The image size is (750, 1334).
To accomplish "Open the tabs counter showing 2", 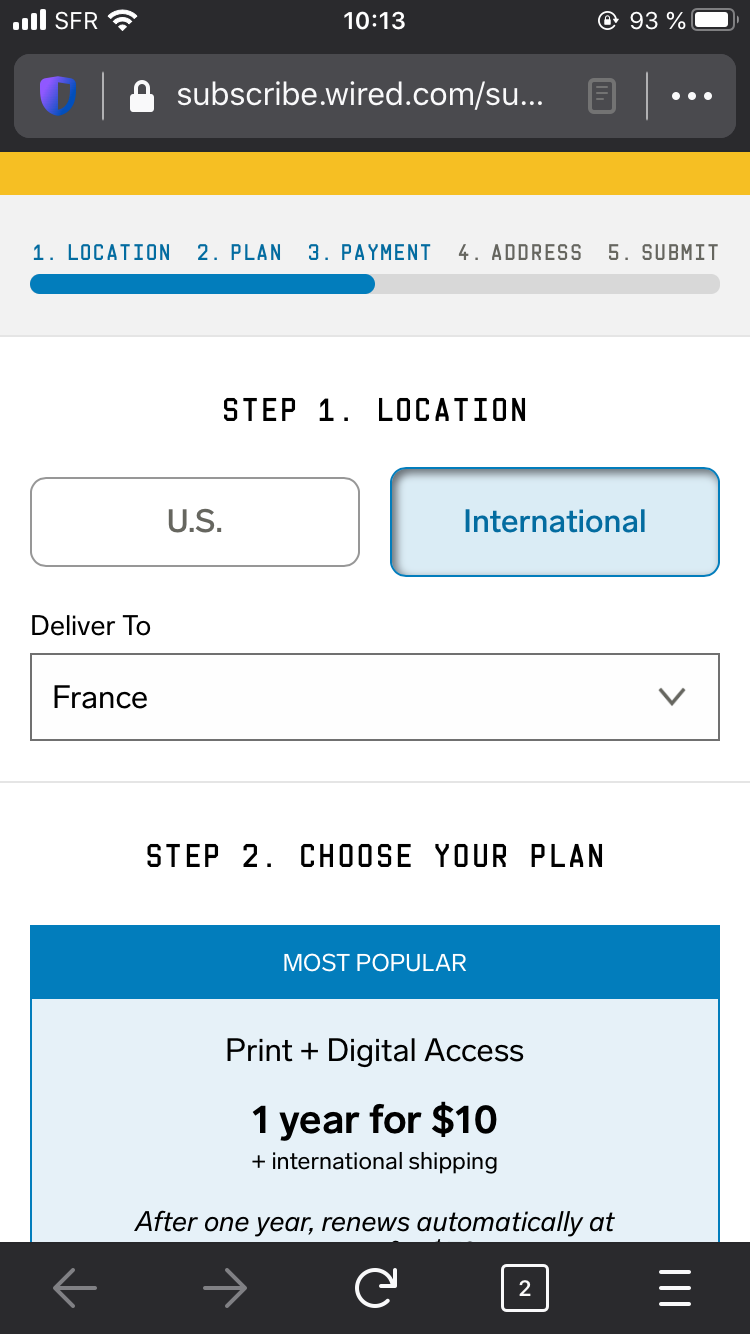I will pyautogui.click(x=525, y=1289).
